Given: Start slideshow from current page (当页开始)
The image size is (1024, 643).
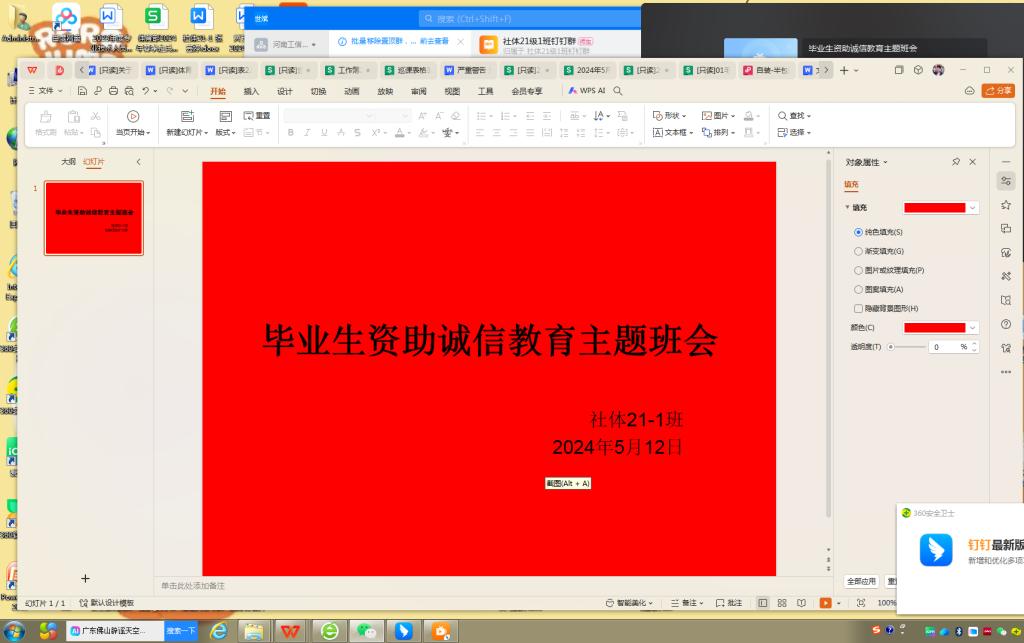Looking at the screenshot, I should click(133, 123).
